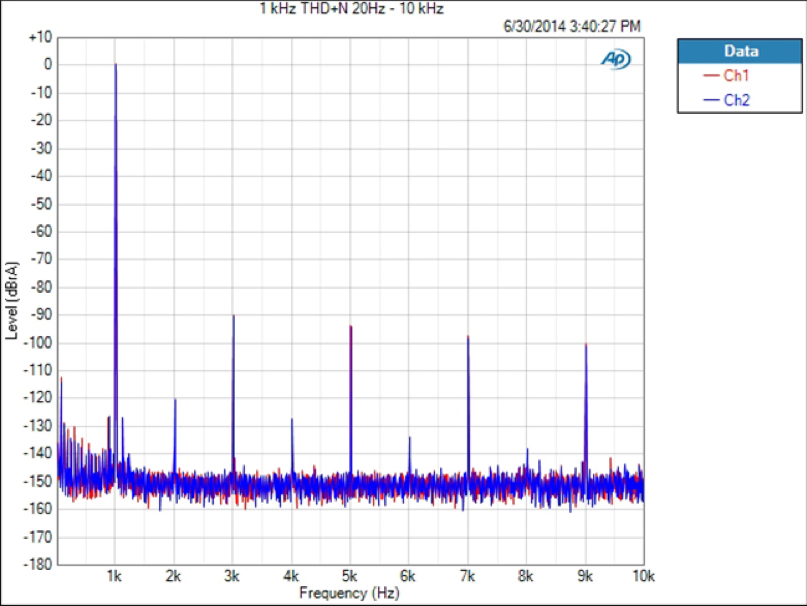The height and width of the screenshot is (606, 807).
Task: Click the Data legend header
Action: (740, 51)
